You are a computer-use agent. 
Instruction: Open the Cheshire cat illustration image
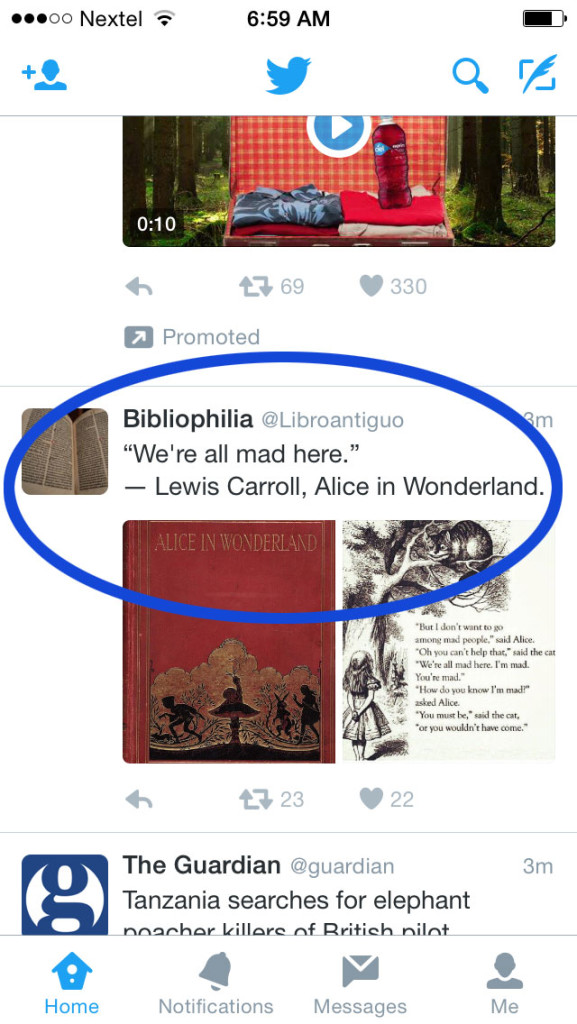click(449, 641)
